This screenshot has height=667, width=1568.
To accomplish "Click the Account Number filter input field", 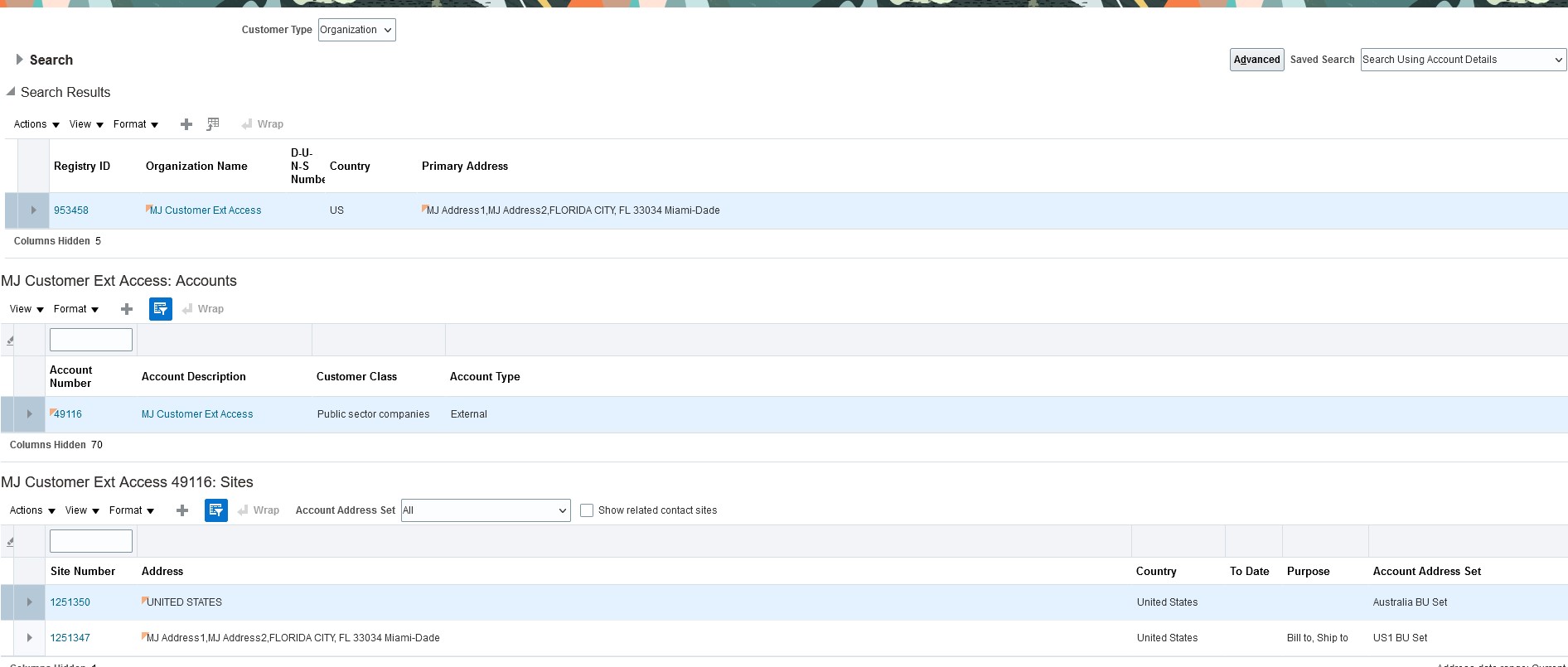I will pos(91,340).
